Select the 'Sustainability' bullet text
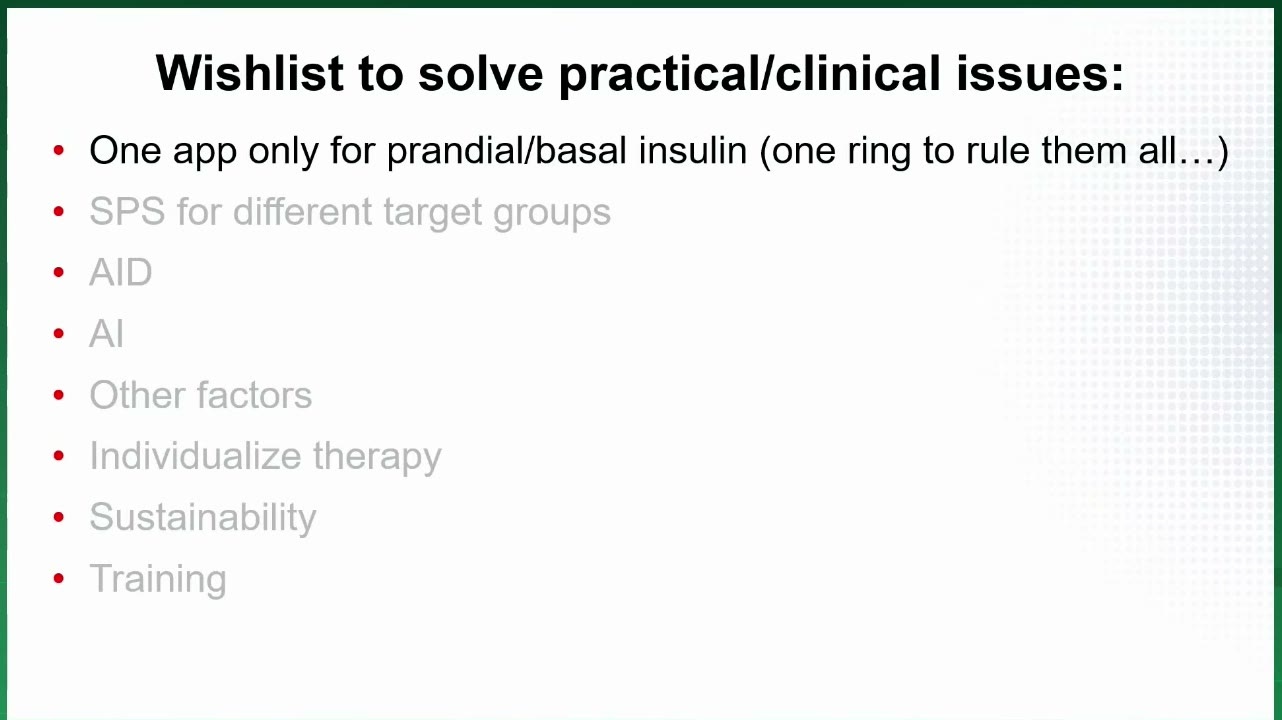 202,517
